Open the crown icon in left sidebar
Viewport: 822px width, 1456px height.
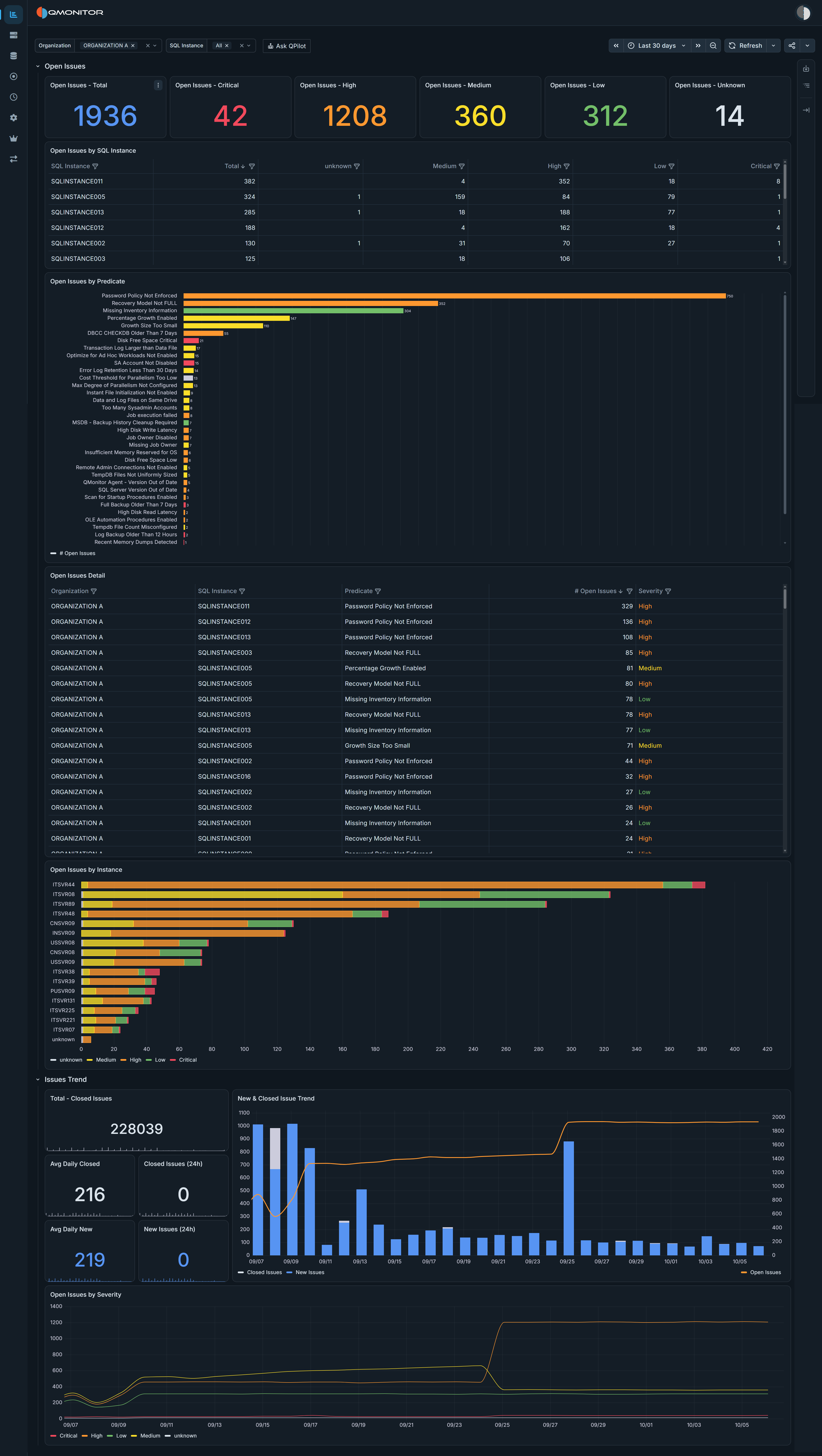14,138
